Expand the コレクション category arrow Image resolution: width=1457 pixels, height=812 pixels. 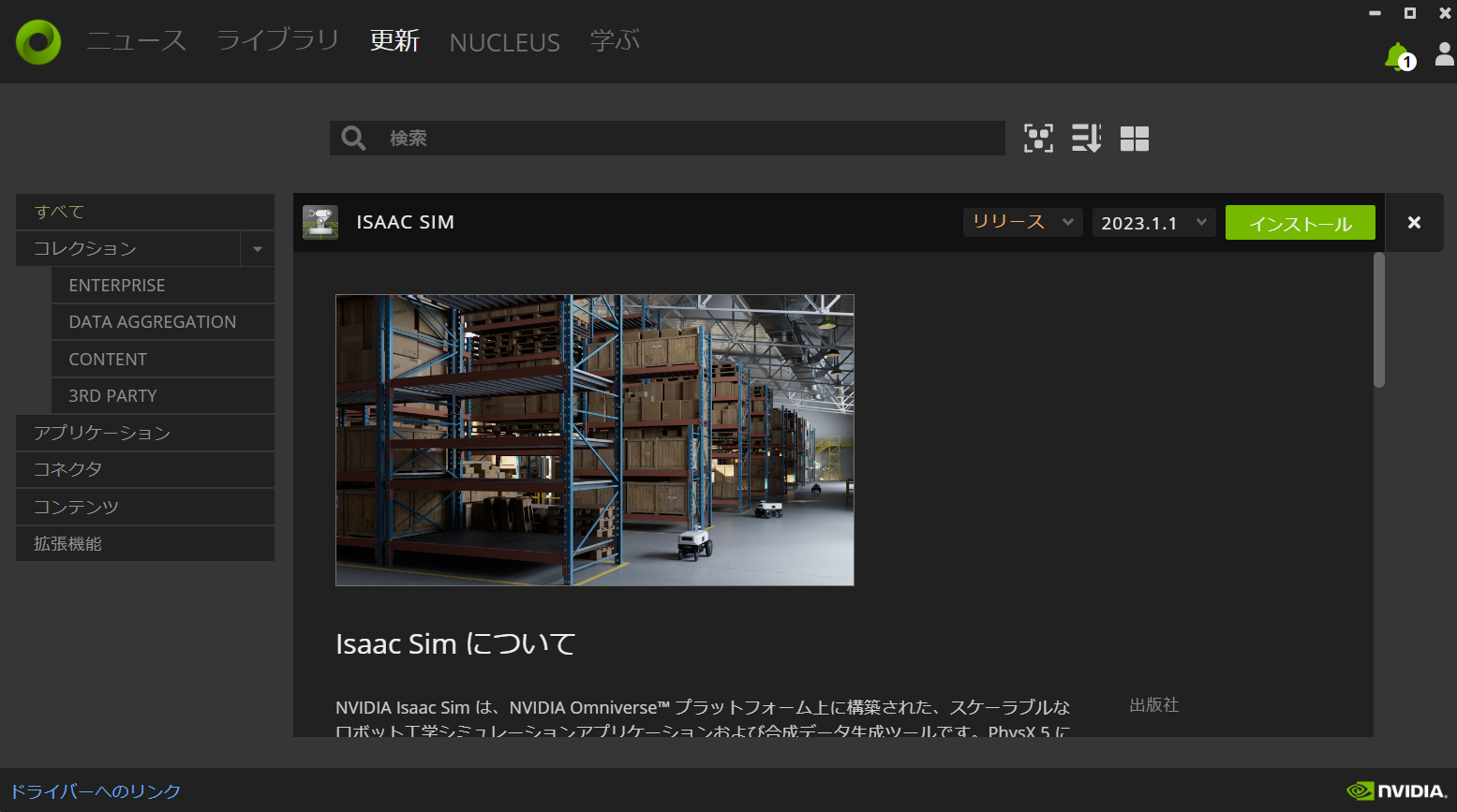pos(257,248)
